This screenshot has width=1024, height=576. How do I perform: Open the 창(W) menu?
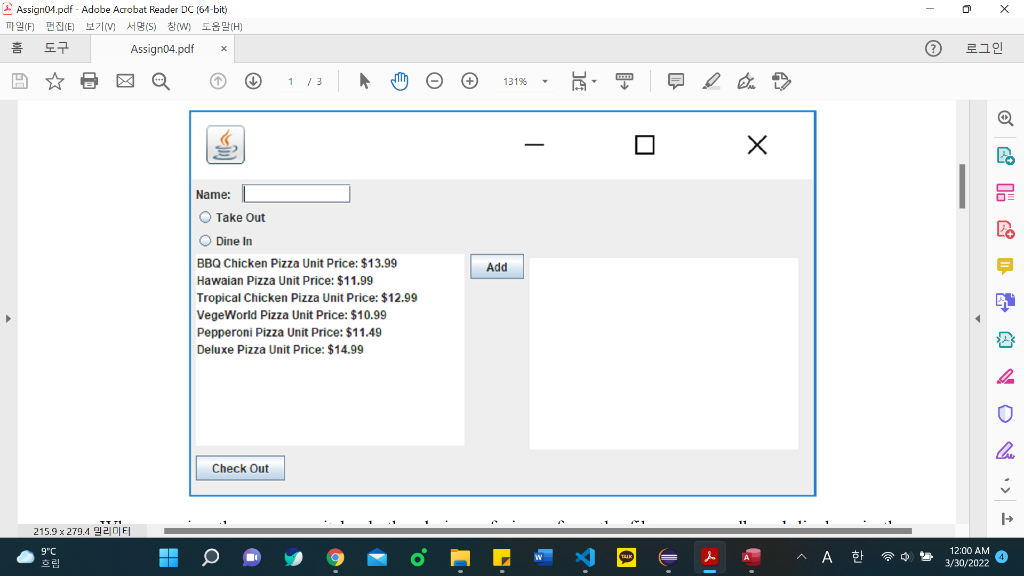click(x=179, y=26)
